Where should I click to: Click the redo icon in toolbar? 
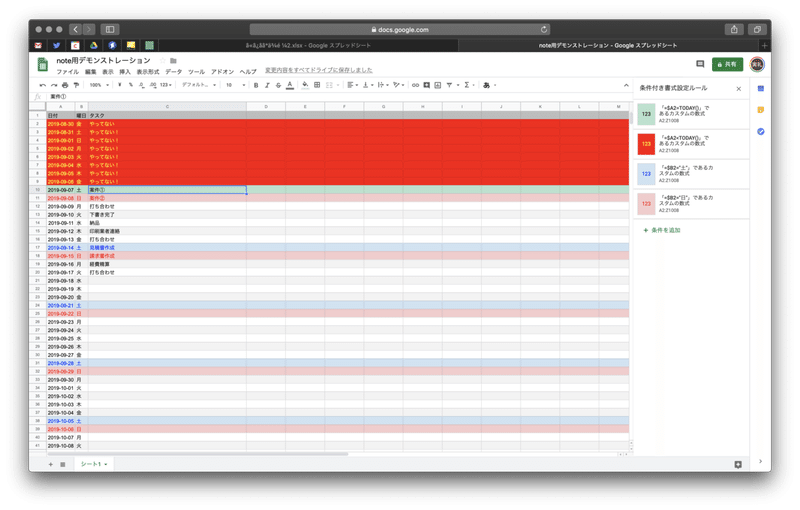[54, 85]
